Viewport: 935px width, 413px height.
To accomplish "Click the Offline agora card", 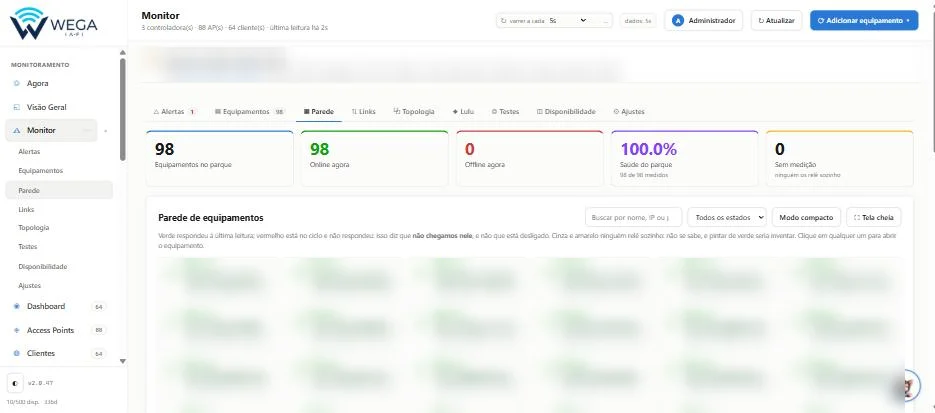I will coord(530,159).
